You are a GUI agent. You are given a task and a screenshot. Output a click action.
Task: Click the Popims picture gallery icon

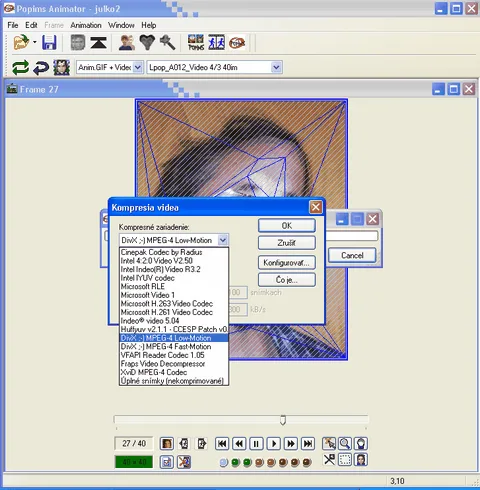click(196, 43)
